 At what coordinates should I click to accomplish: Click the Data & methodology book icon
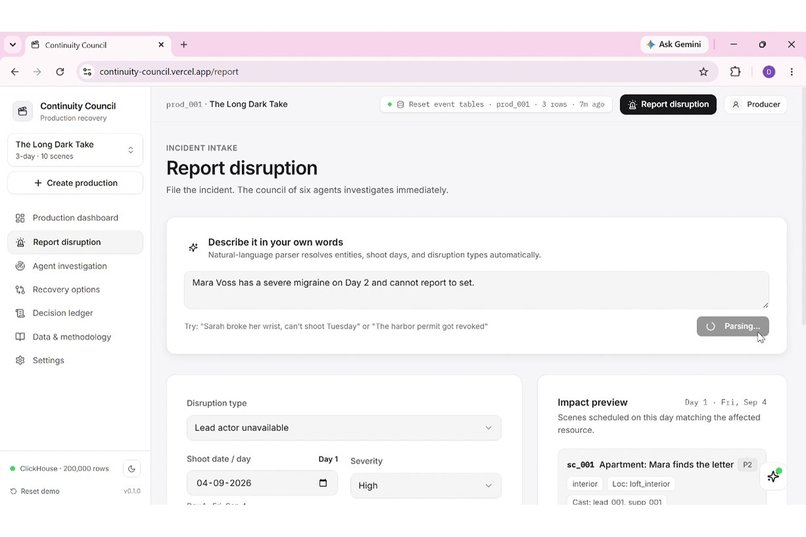[x=20, y=337]
